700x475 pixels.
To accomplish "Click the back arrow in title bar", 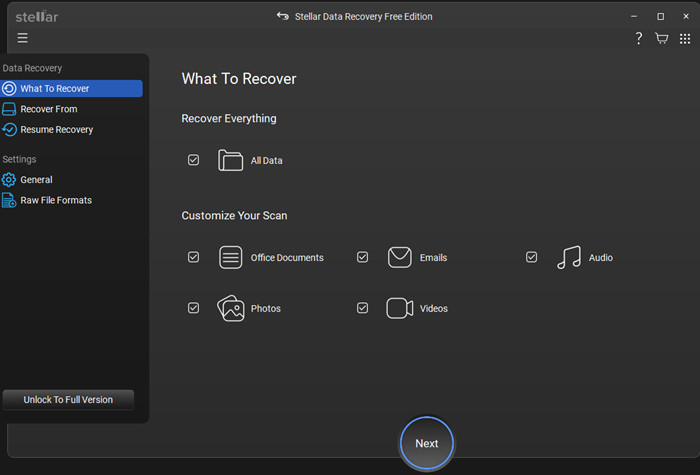I will [283, 17].
